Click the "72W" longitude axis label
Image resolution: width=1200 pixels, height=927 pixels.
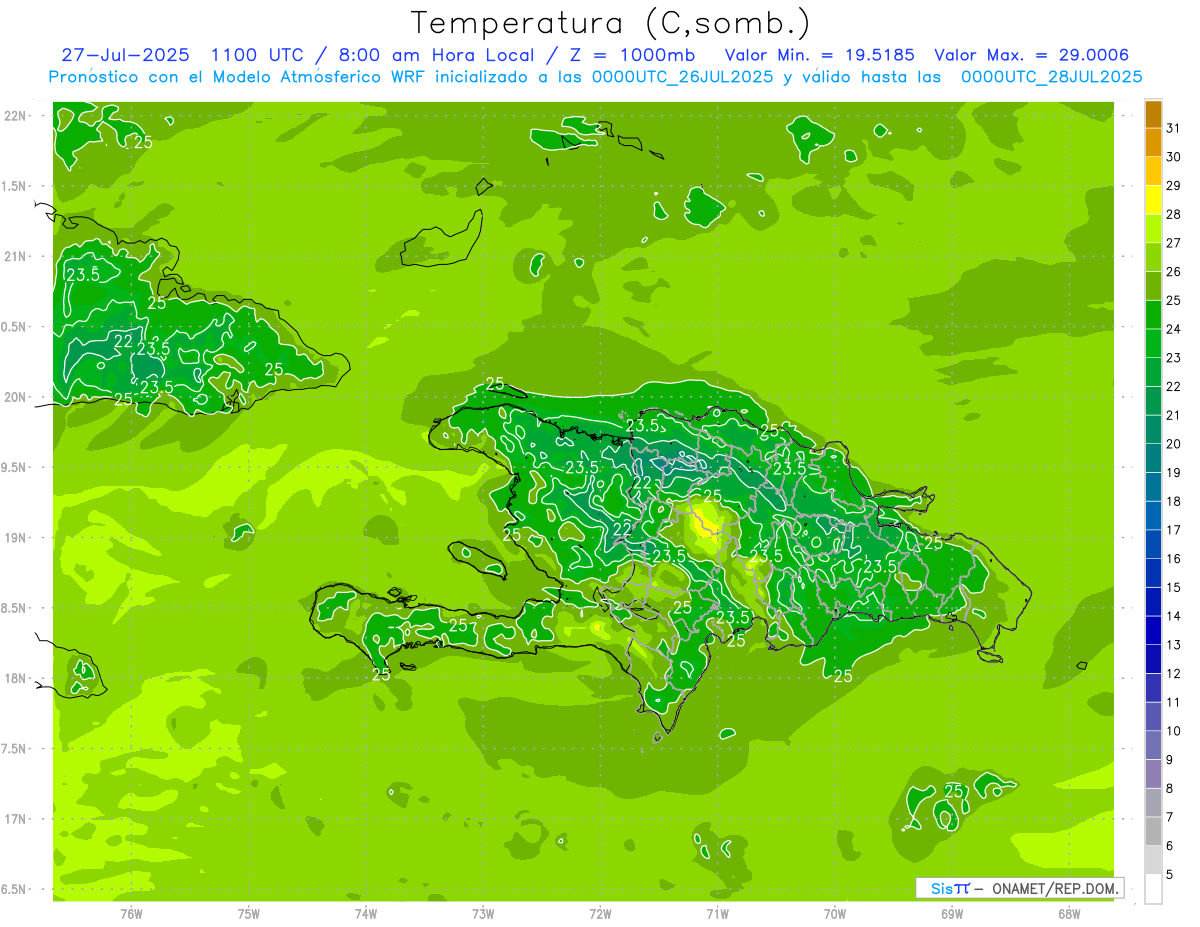click(600, 914)
